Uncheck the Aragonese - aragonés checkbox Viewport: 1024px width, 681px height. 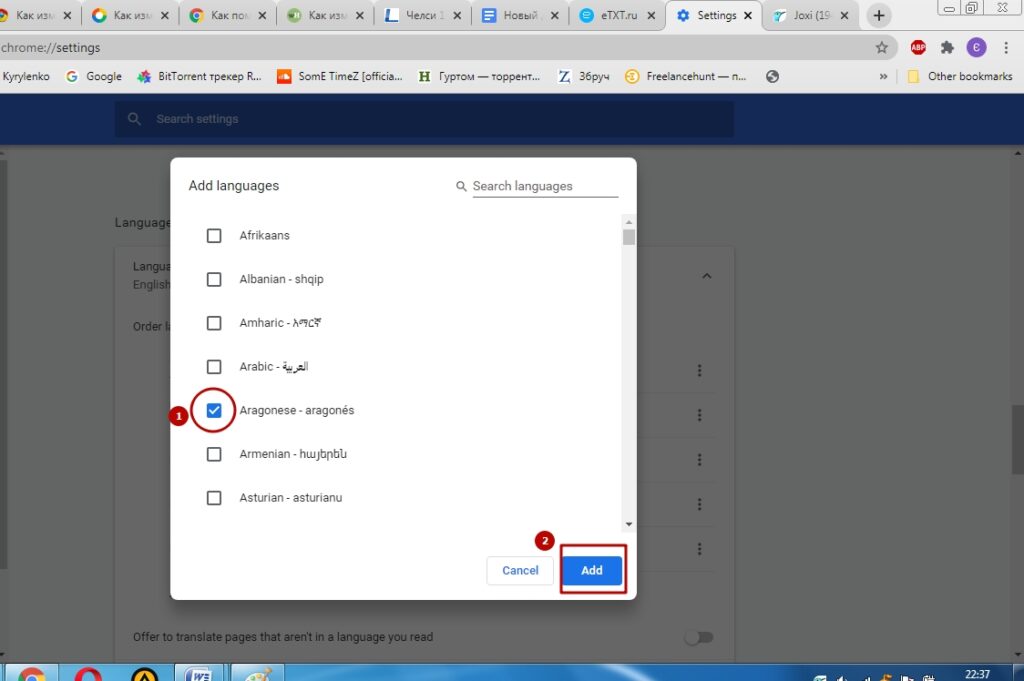[x=214, y=411]
